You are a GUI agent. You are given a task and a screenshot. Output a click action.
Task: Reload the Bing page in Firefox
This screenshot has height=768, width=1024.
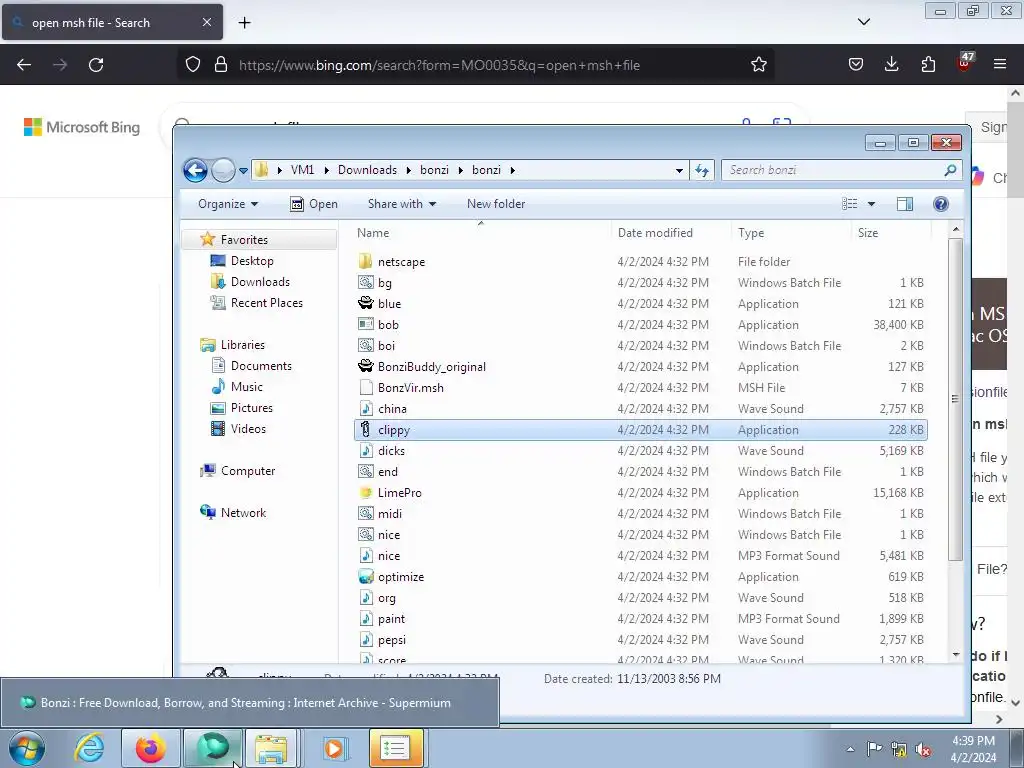point(96,65)
